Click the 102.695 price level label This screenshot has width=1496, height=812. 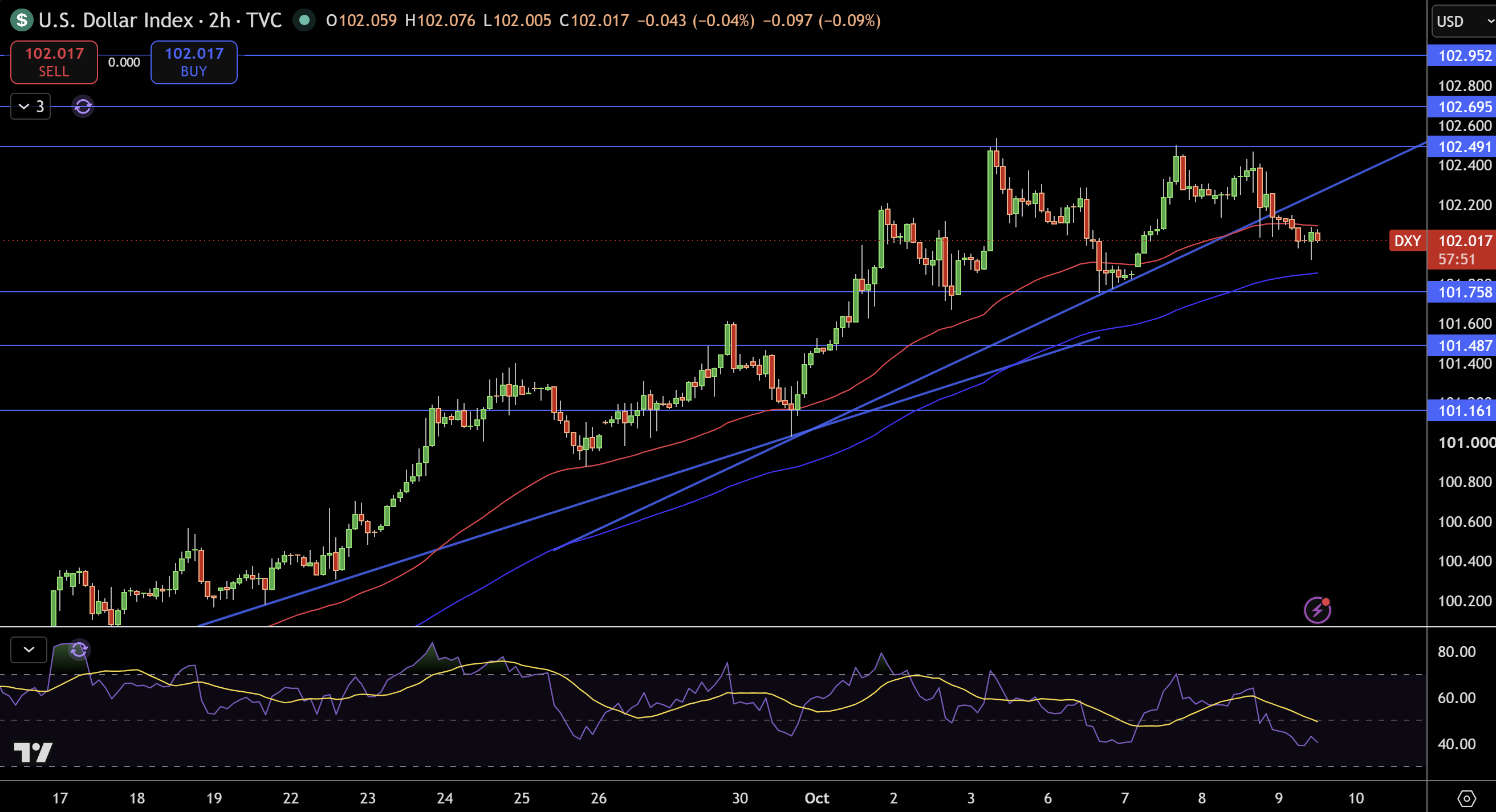click(1461, 107)
